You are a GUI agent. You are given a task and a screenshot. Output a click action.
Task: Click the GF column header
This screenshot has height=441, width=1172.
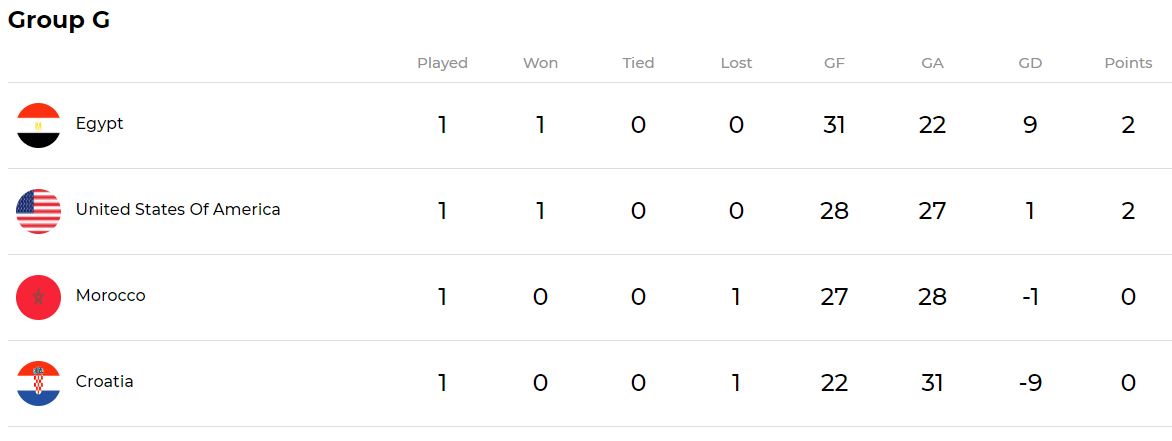(x=834, y=63)
